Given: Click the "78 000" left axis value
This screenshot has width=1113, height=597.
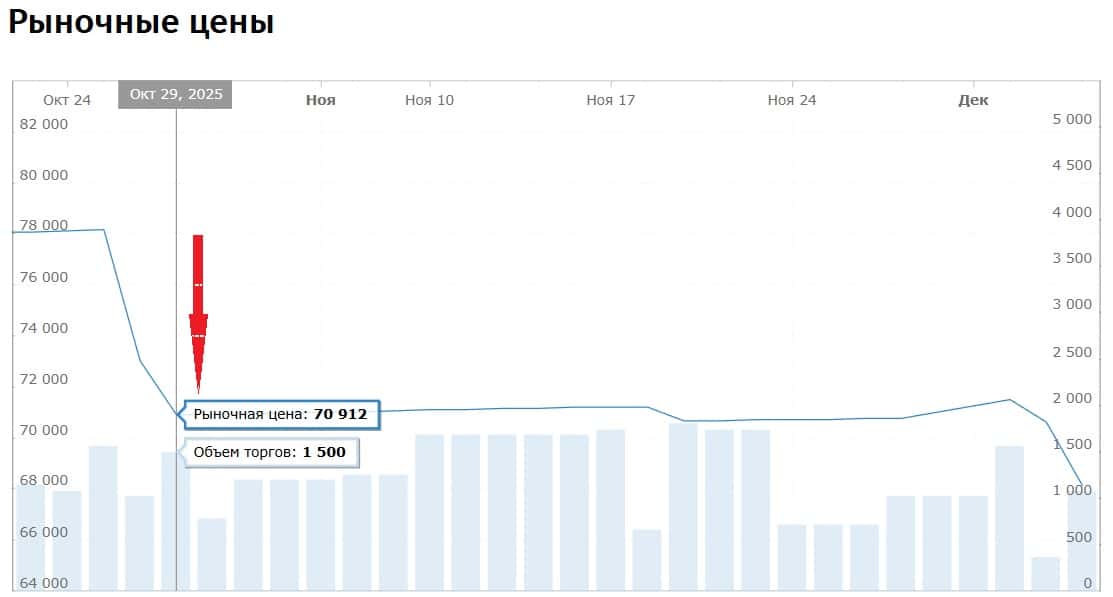Looking at the screenshot, I should 44,226.
